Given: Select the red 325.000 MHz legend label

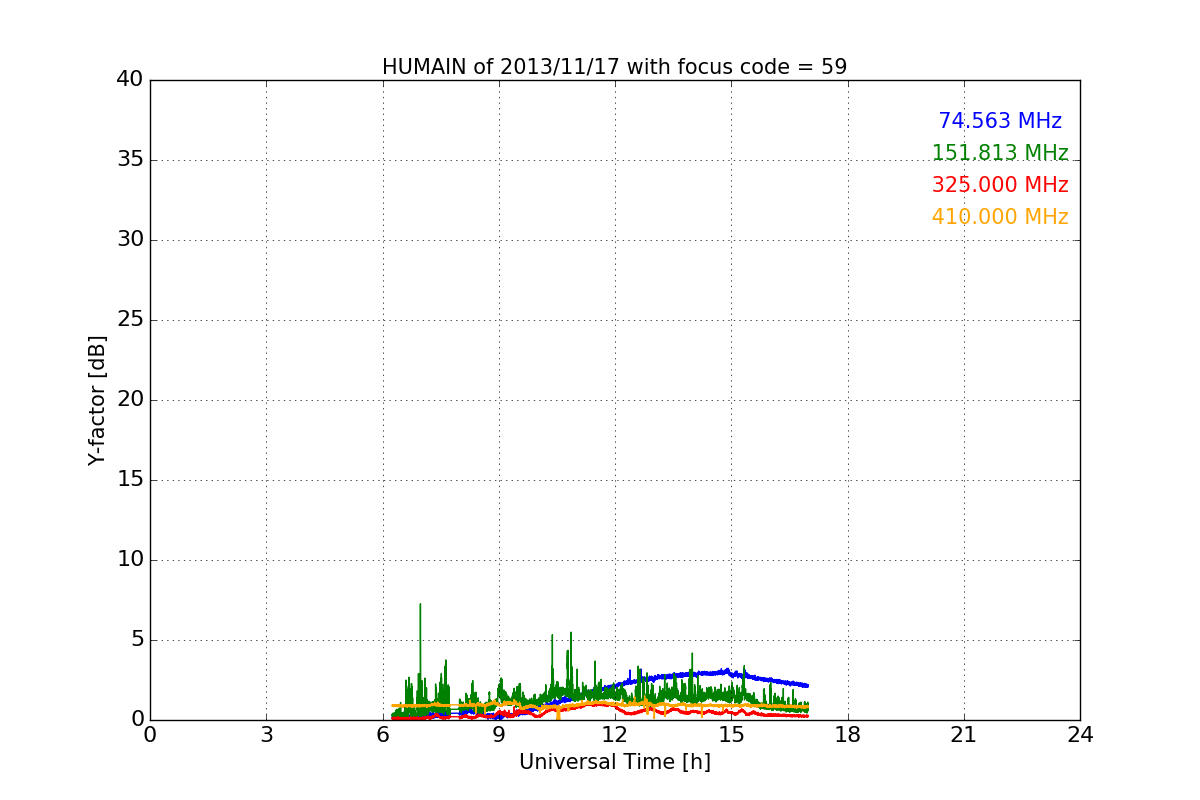Looking at the screenshot, I should coord(1000,185).
